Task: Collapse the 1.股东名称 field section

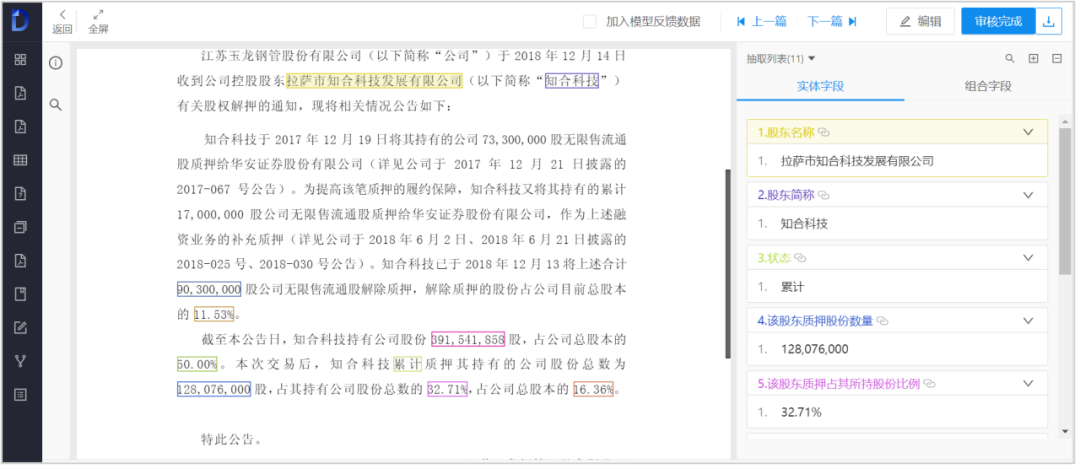Action: coord(1027,132)
